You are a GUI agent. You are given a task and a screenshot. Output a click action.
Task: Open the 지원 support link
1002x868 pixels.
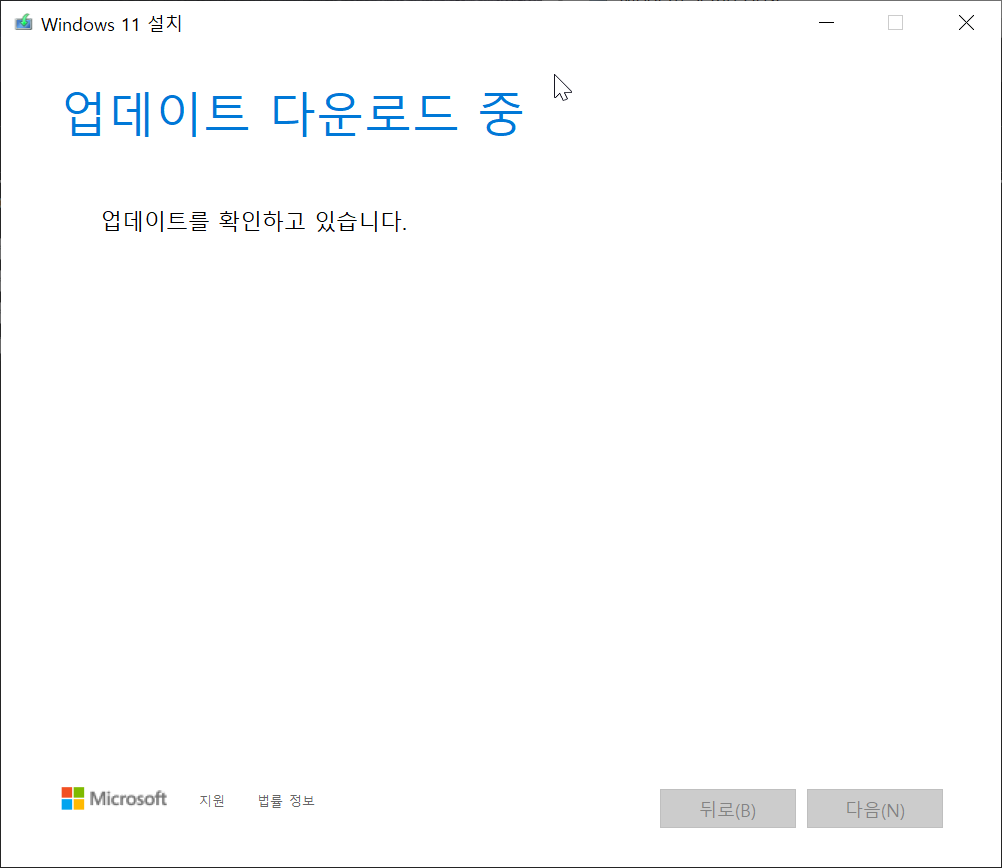[212, 800]
